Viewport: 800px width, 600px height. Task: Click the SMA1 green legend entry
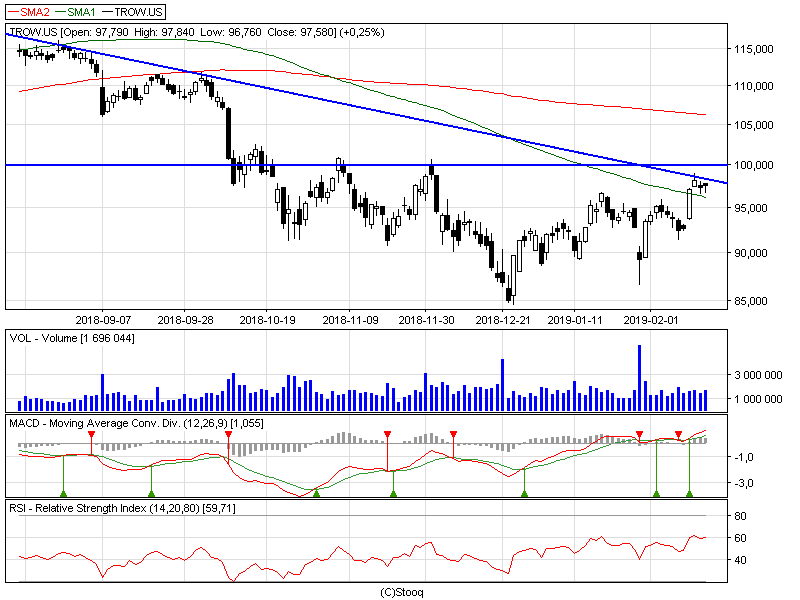[76, 12]
